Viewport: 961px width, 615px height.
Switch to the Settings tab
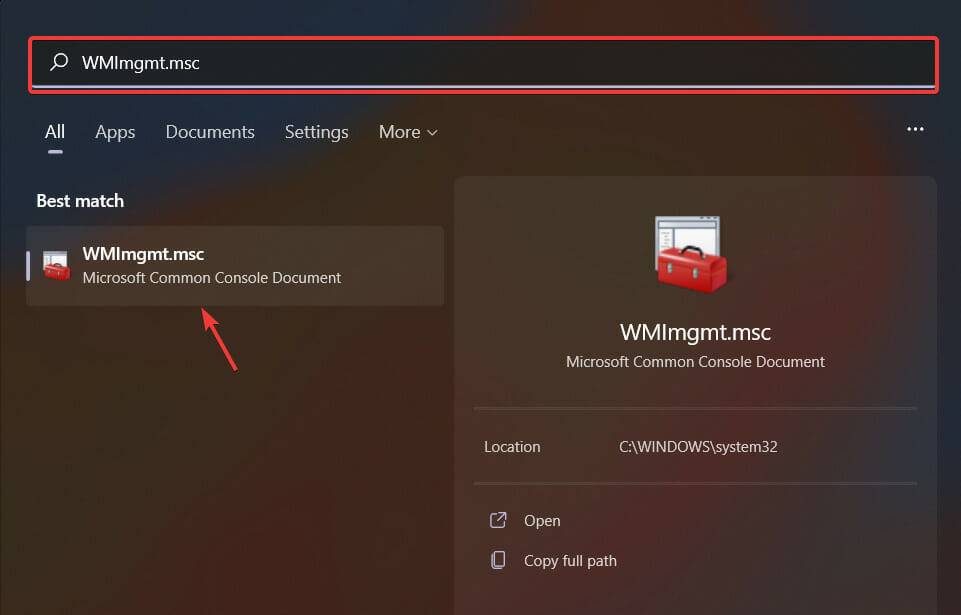coord(316,132)
